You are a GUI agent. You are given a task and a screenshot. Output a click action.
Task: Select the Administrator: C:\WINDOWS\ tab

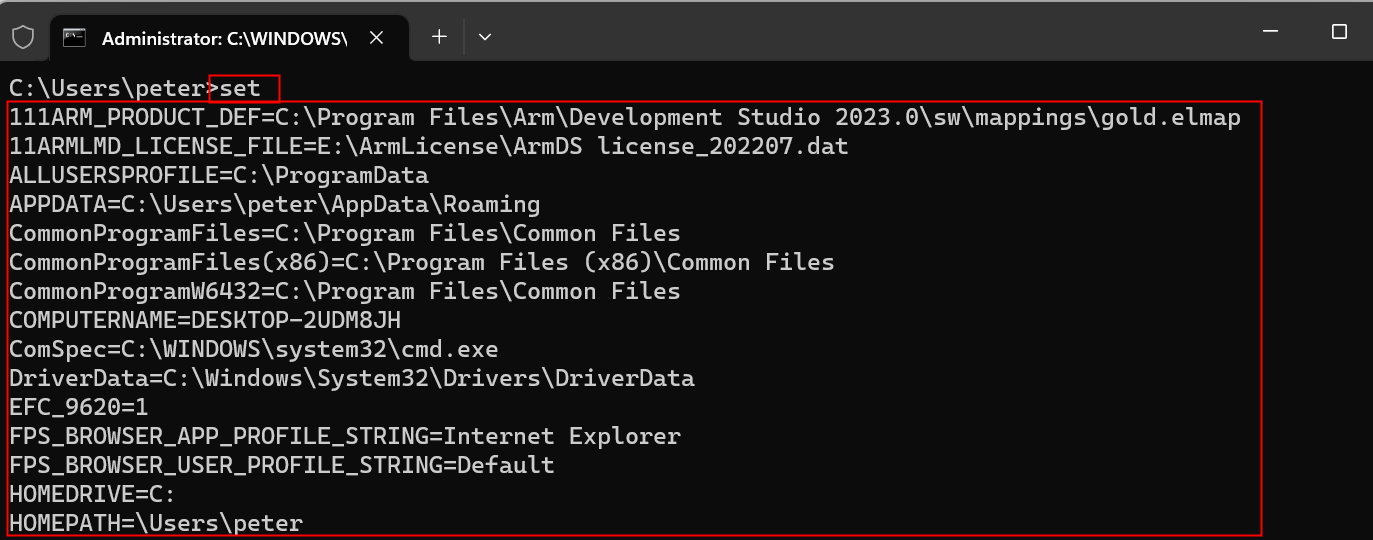pyautogui.click(x=222, y=38)
